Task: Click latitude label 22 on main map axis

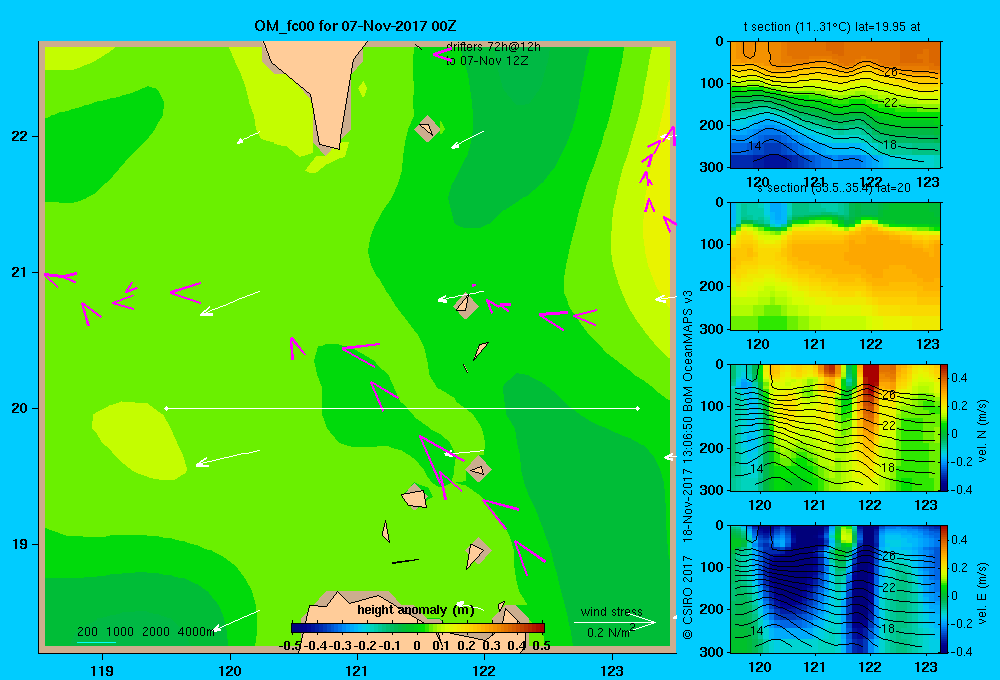Action: point(20,136)
